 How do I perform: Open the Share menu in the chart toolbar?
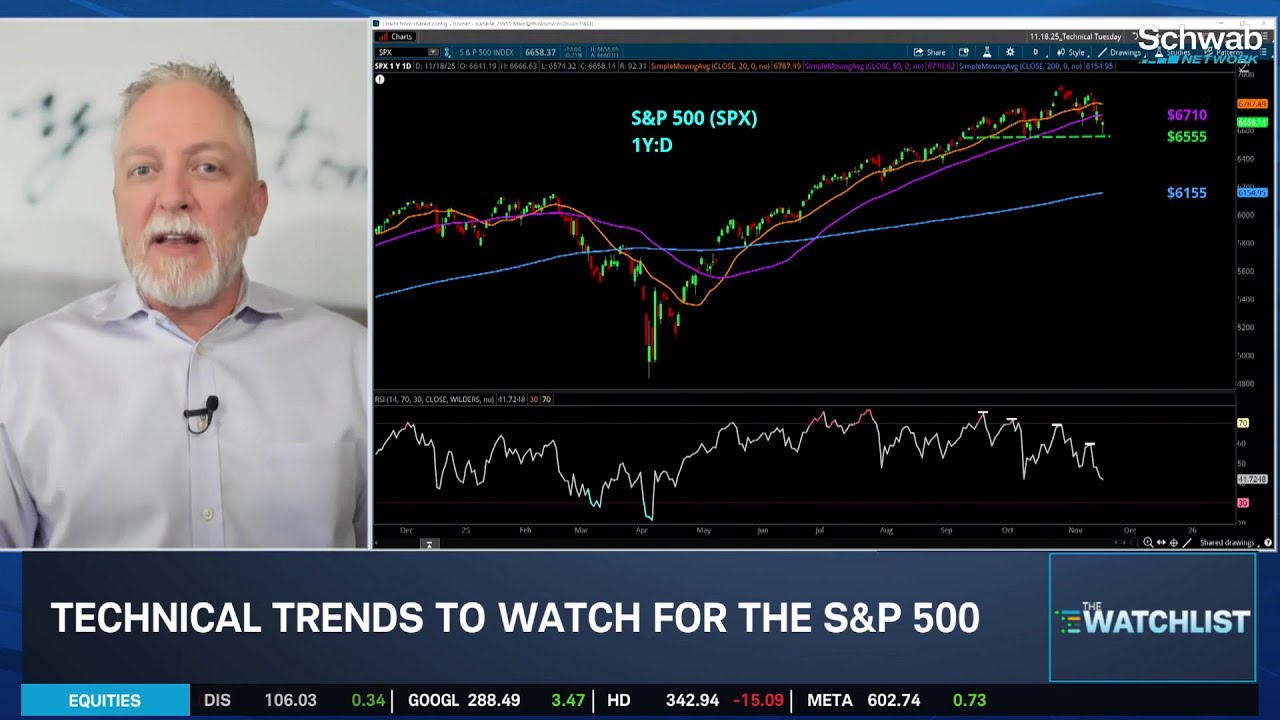pos(929,52)
